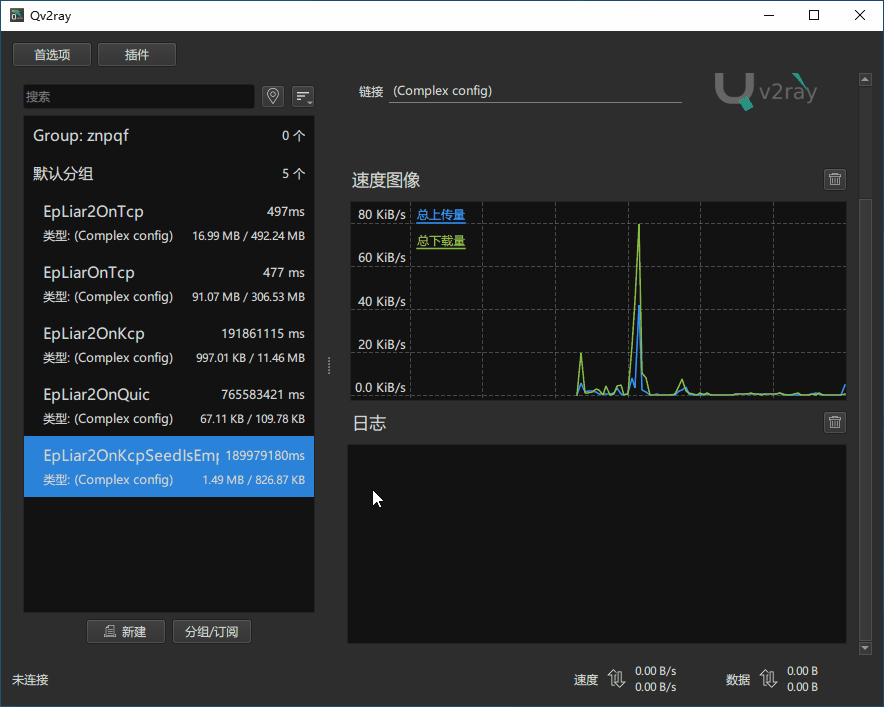This screenshot has width=884, height=707.
Task: Click the Qv2ray icon in the title bar
Action: click(15, 15)
